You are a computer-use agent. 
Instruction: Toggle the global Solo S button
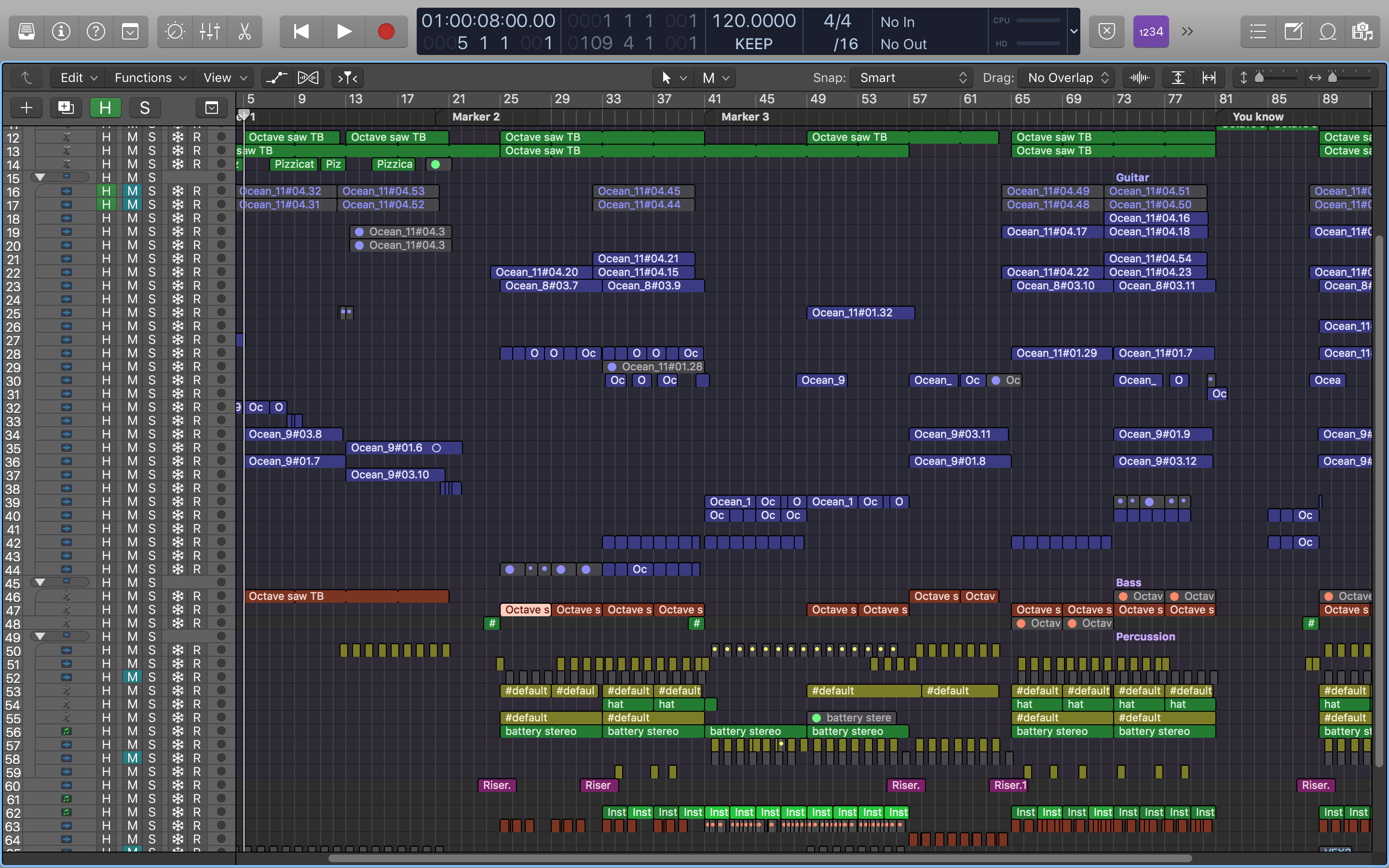coord(145,108)
